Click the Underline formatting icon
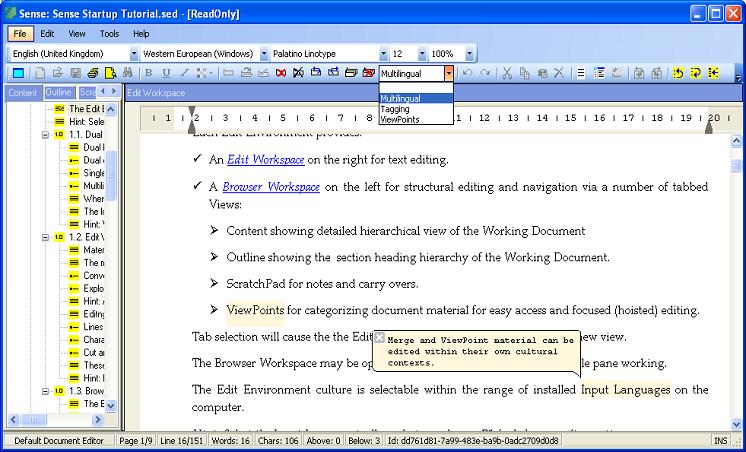The width and height of the screenshot is (746, 452). (x=166, y=73)
